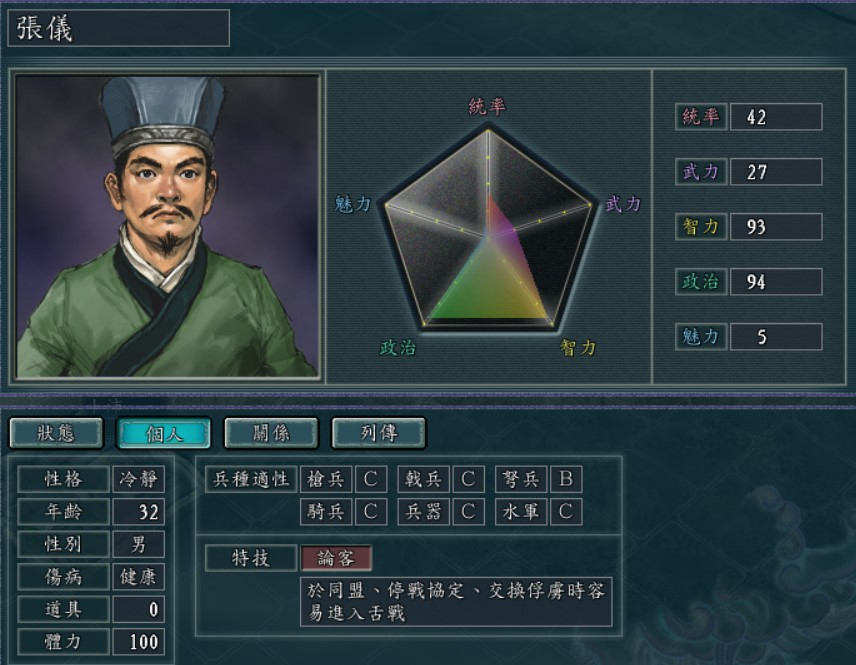Open the 列傳 biography tab
Viewport: 856px width, 665px height.
[379, 433]
